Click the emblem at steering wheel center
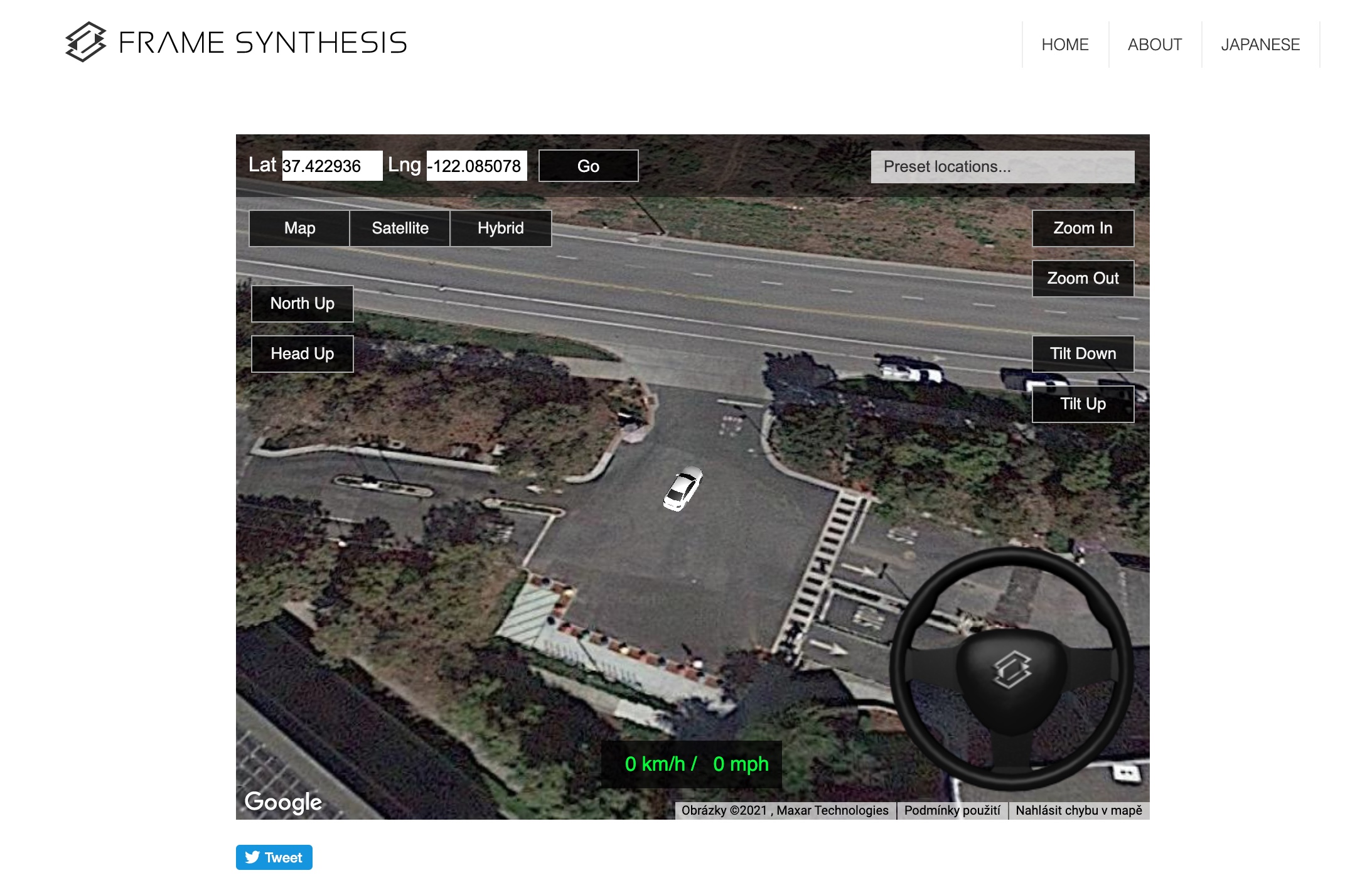 pyautogui.click(x=1011, y=669)
